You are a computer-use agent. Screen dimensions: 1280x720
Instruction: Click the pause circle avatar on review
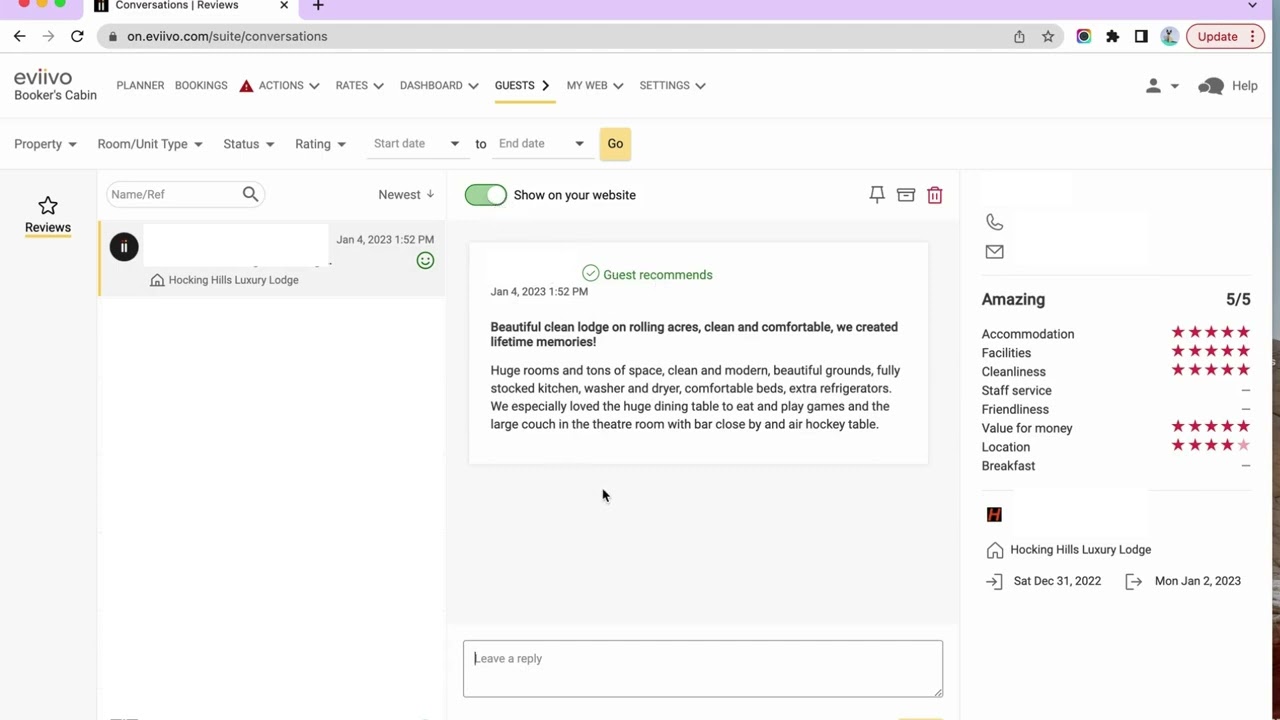[124, 247]
